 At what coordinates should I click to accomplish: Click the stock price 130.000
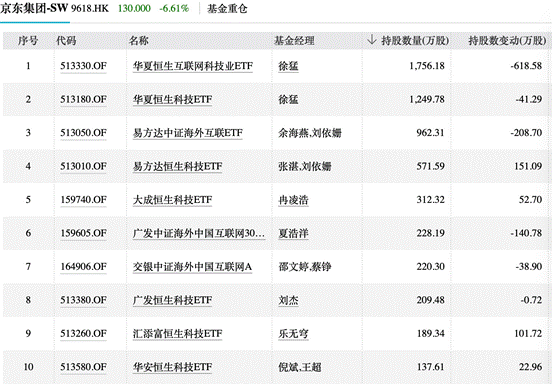(x=134, y=8)
